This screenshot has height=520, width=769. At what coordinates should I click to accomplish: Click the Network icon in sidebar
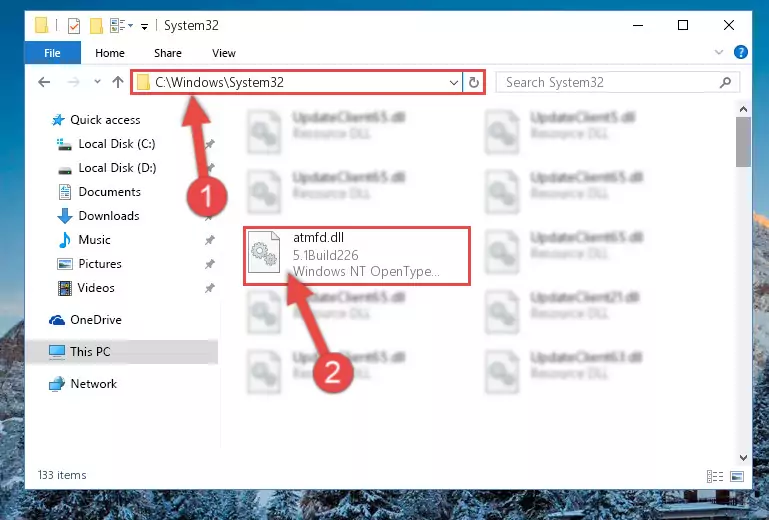[x=57, y=384]
